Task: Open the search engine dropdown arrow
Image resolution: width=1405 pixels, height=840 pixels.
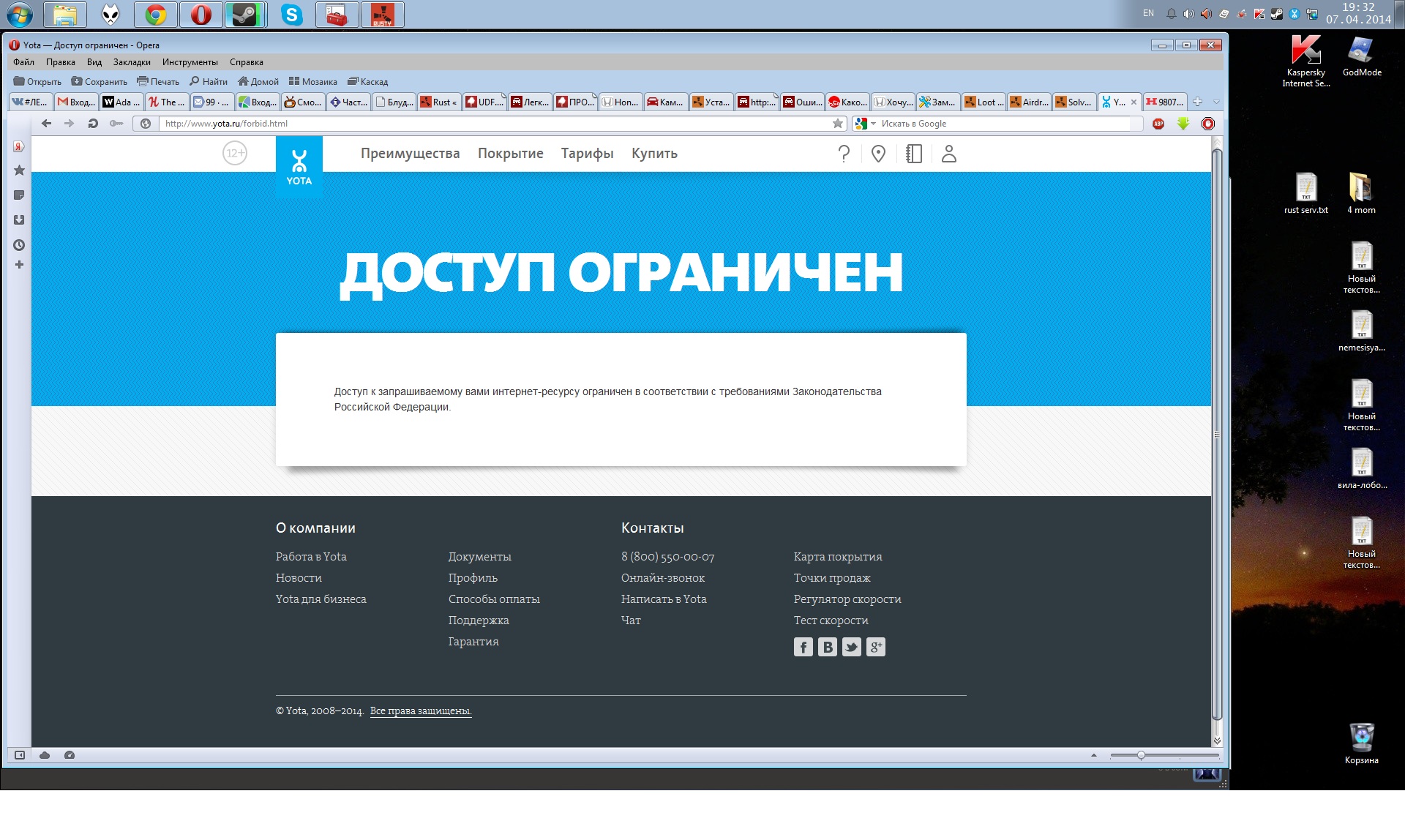Action: 873,124
